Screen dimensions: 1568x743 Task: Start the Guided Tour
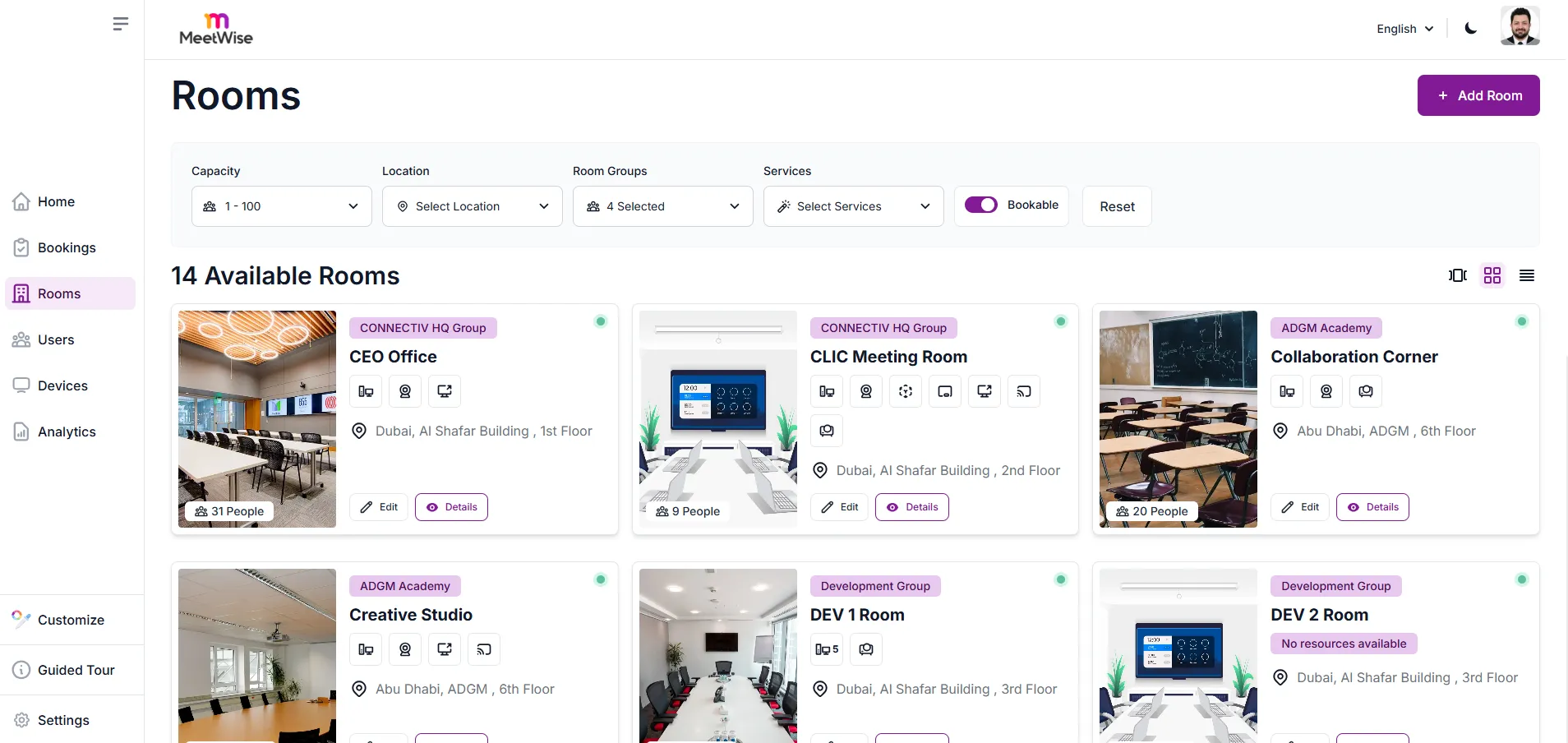(70, 670)
